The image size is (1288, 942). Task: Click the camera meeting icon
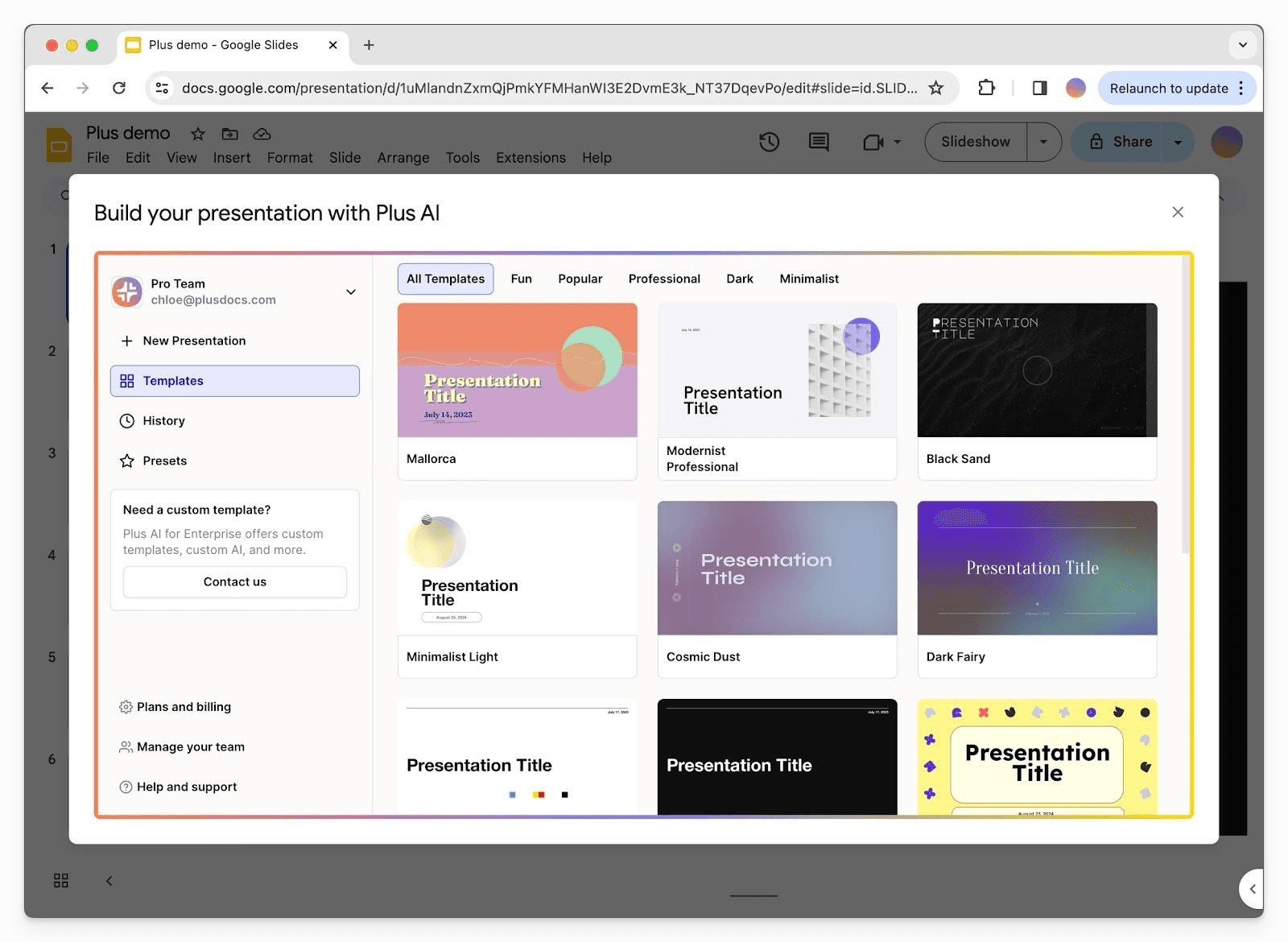[873, 143]
